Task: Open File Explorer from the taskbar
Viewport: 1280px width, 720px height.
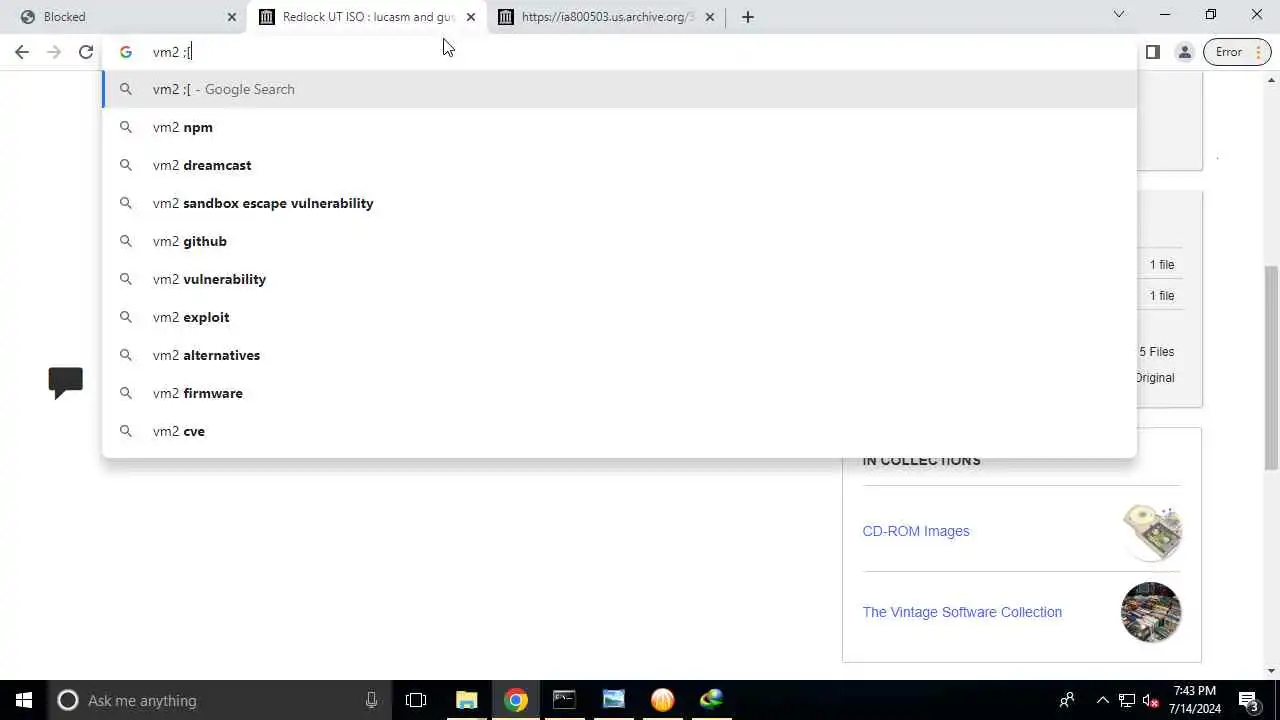Action: (467, 700)
